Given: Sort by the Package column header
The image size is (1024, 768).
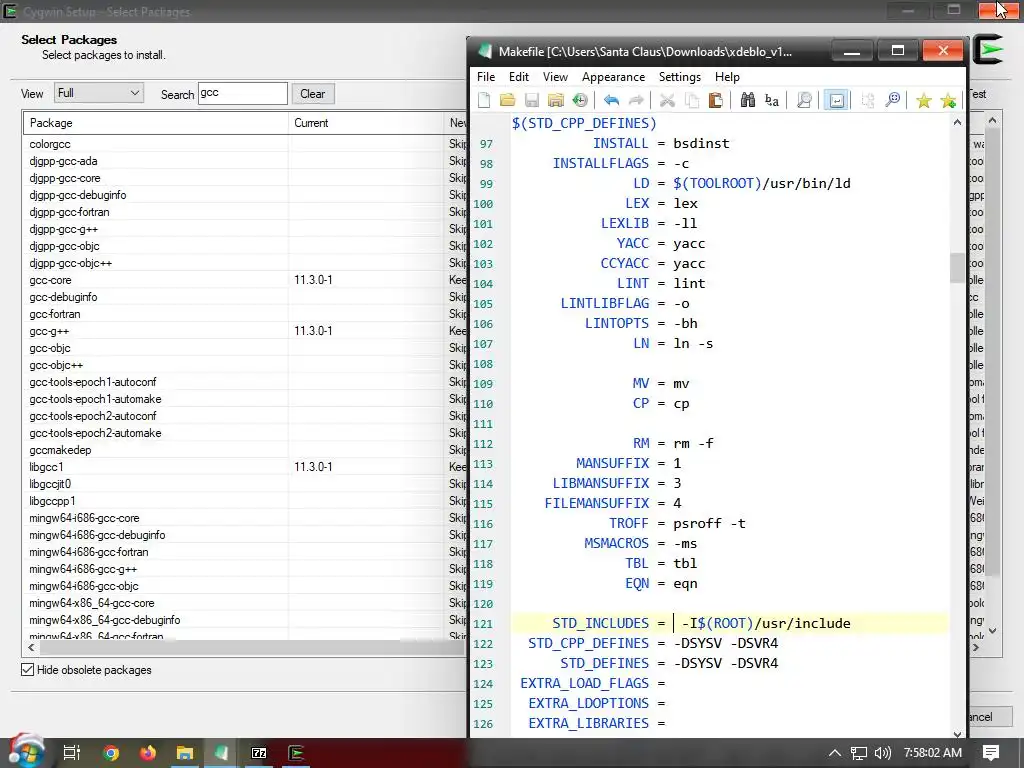Looking at the screenshot, I should pos(155,123).
